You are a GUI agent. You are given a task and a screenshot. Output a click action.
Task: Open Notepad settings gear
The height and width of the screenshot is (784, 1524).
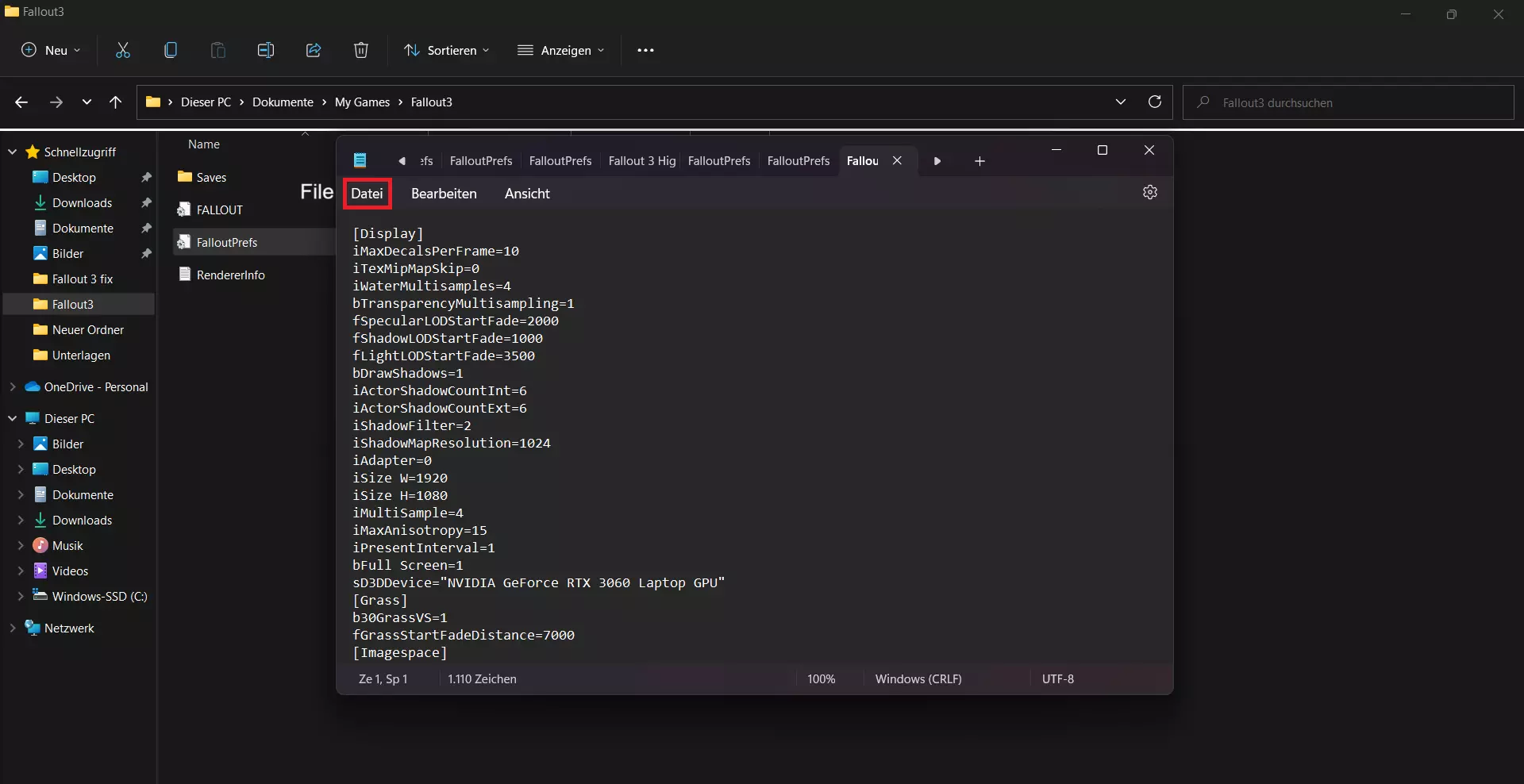(x=1150, y=193)
